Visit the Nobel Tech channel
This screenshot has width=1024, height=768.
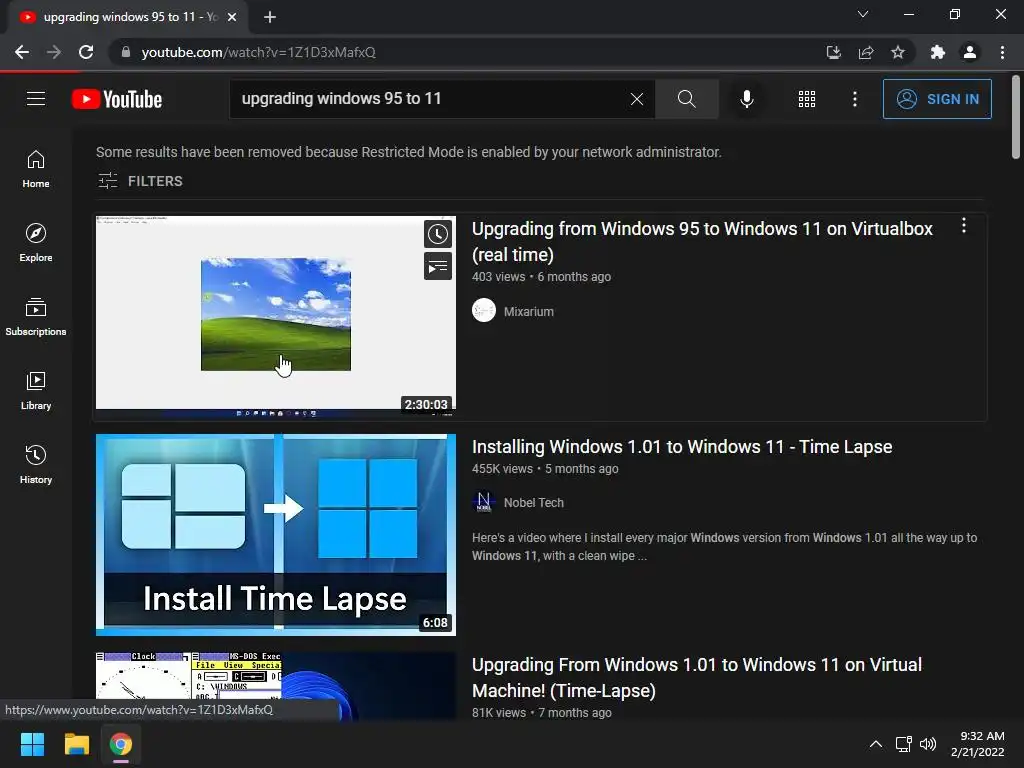pos(534,502)
